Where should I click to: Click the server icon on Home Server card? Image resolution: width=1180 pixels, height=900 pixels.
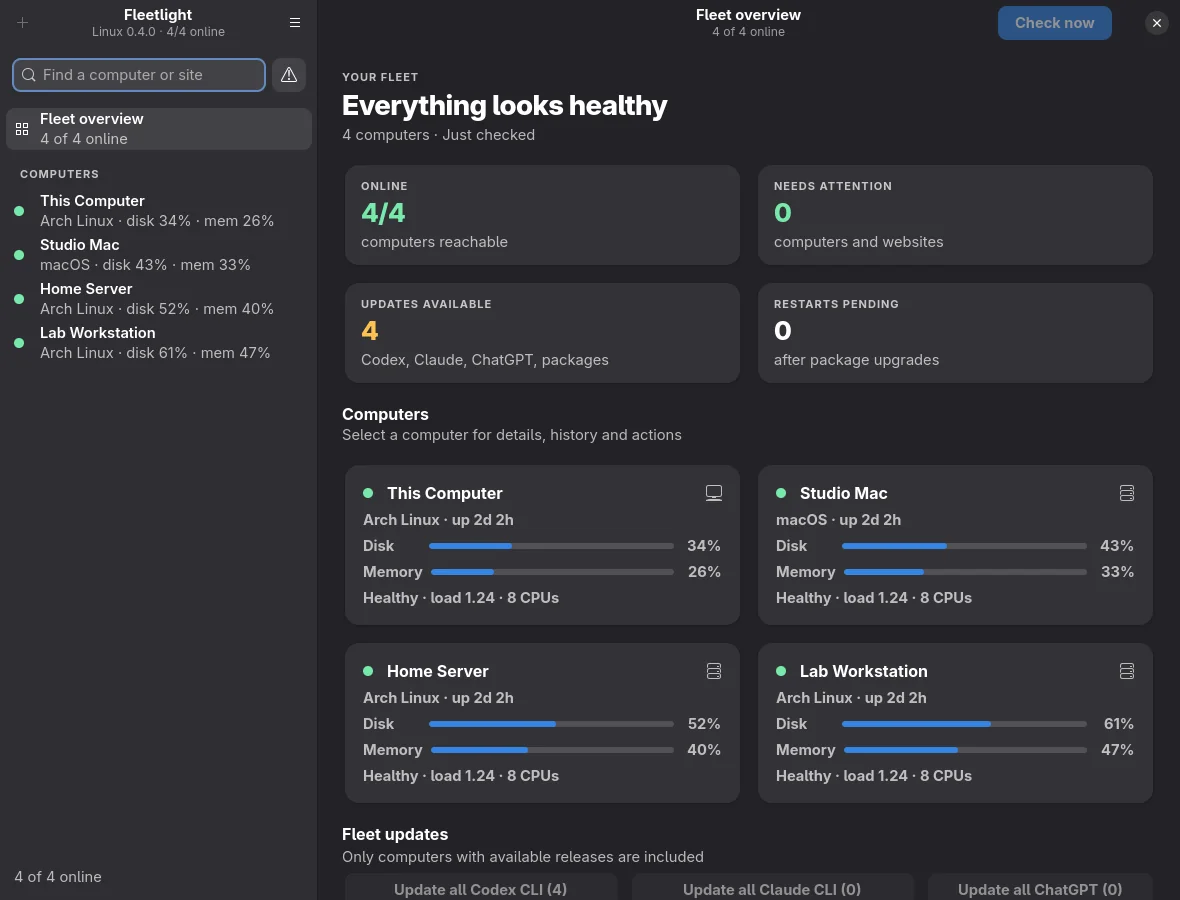coord(714,671)
